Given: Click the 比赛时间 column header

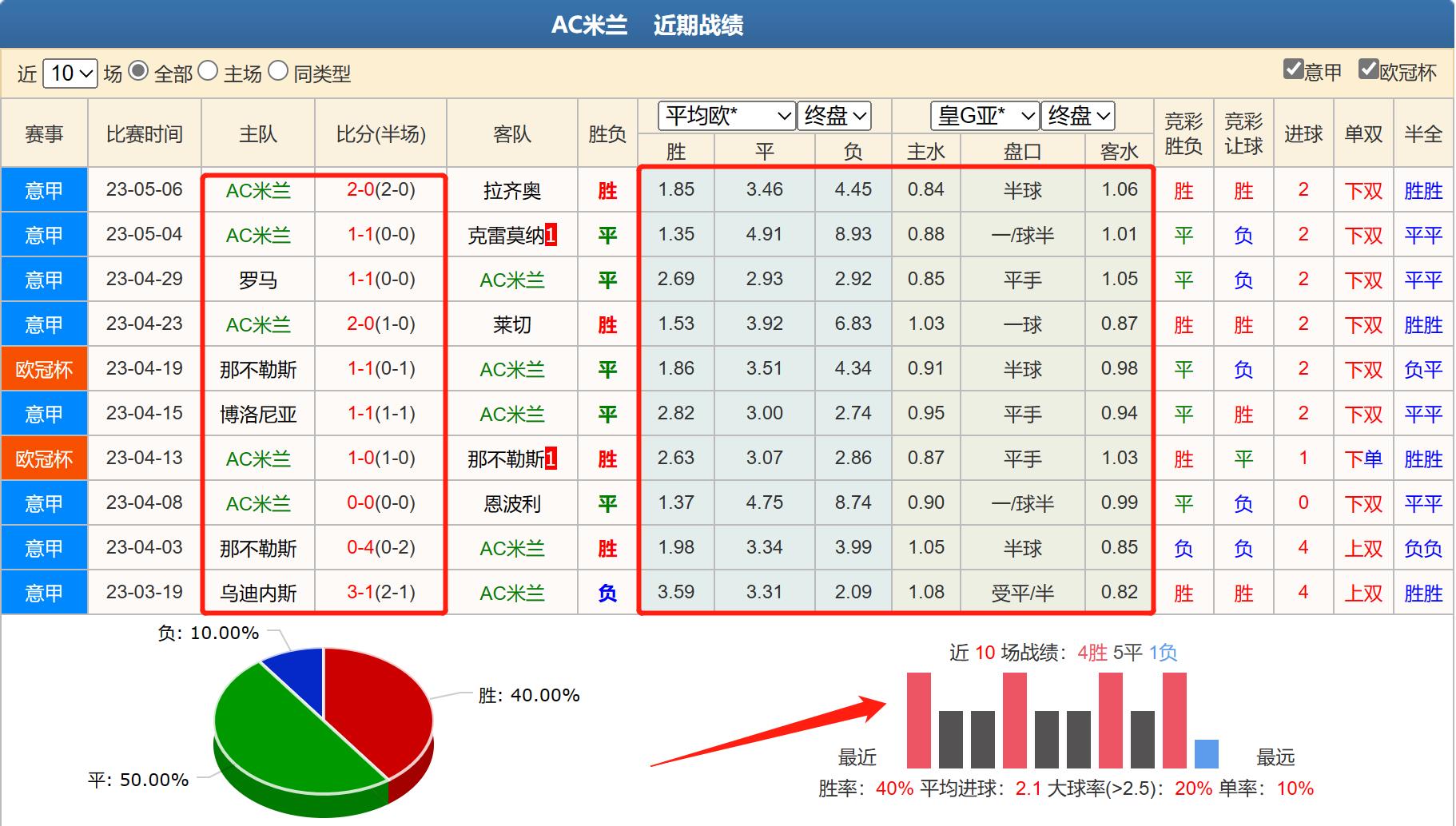Looking at the screenshot, I should click(x=145, y=133).
